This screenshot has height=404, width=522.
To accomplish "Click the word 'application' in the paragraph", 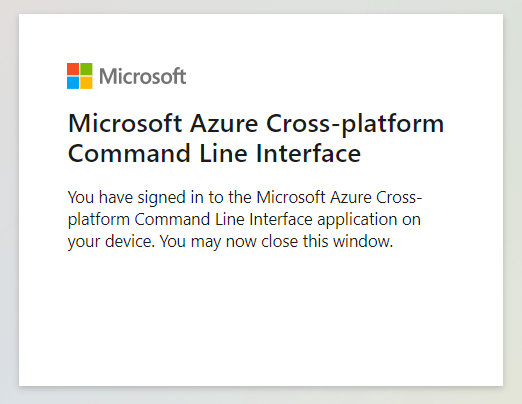I will [357, 220].
